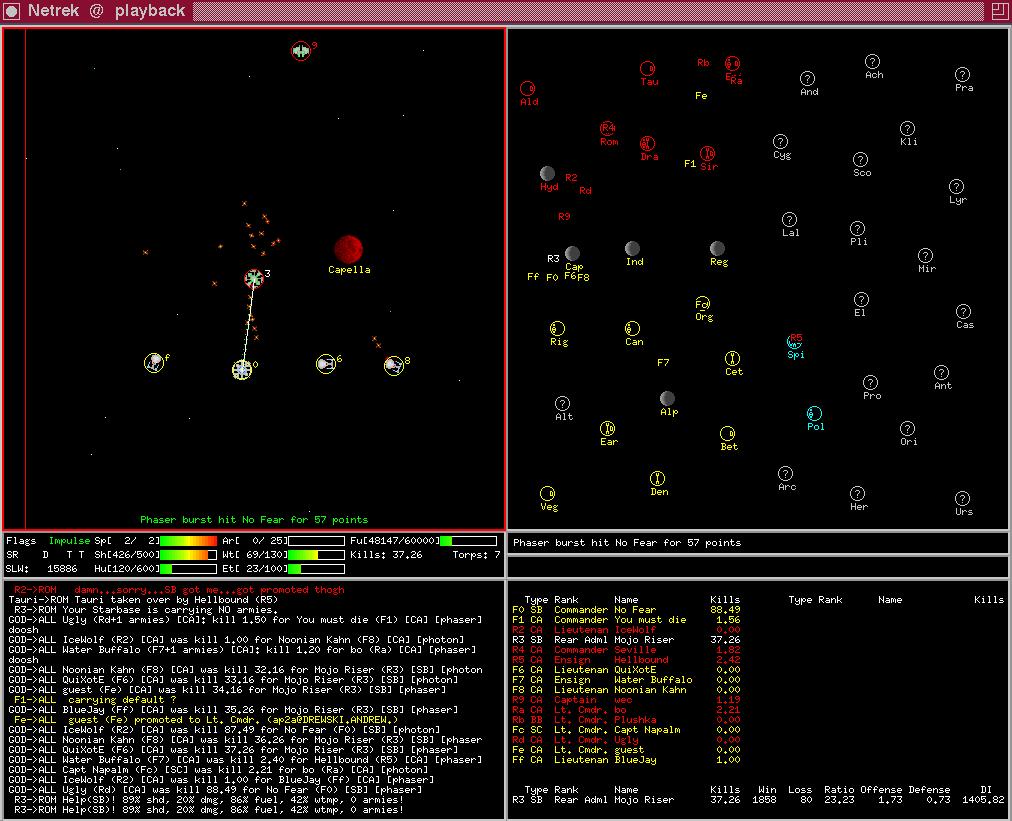Select player row Fc Capt Napalm
1012x821 pixels.
(x=626, y=730)
